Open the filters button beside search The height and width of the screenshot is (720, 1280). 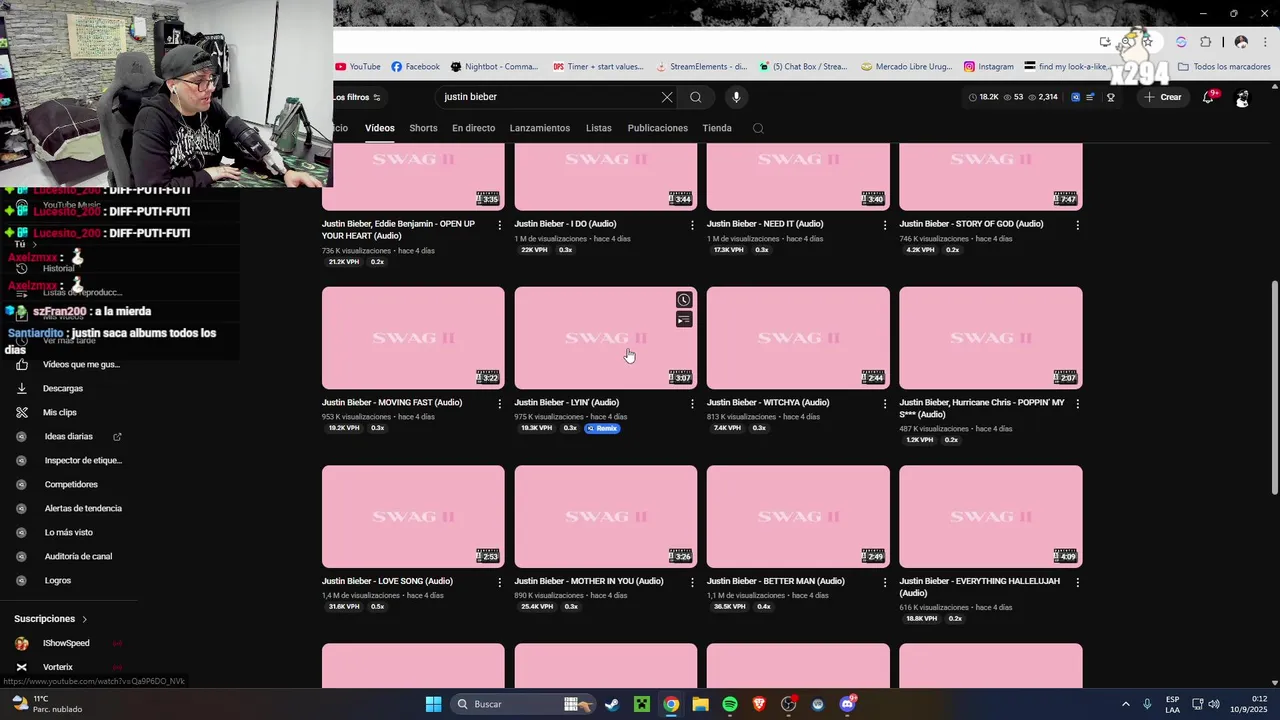click(357, 97)
